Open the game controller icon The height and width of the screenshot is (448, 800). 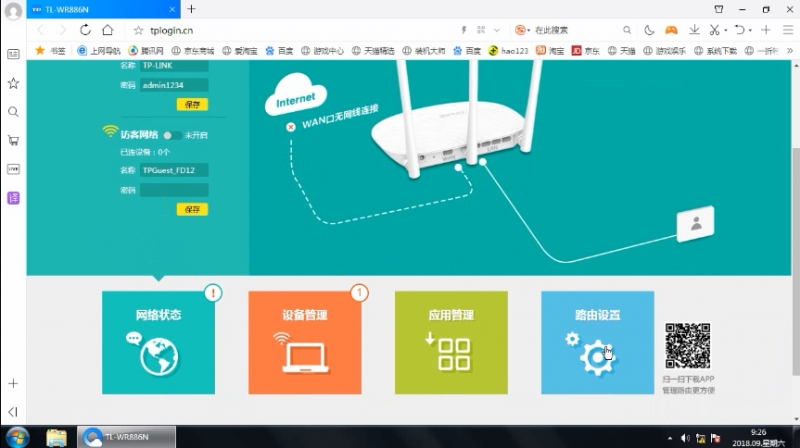671,30
